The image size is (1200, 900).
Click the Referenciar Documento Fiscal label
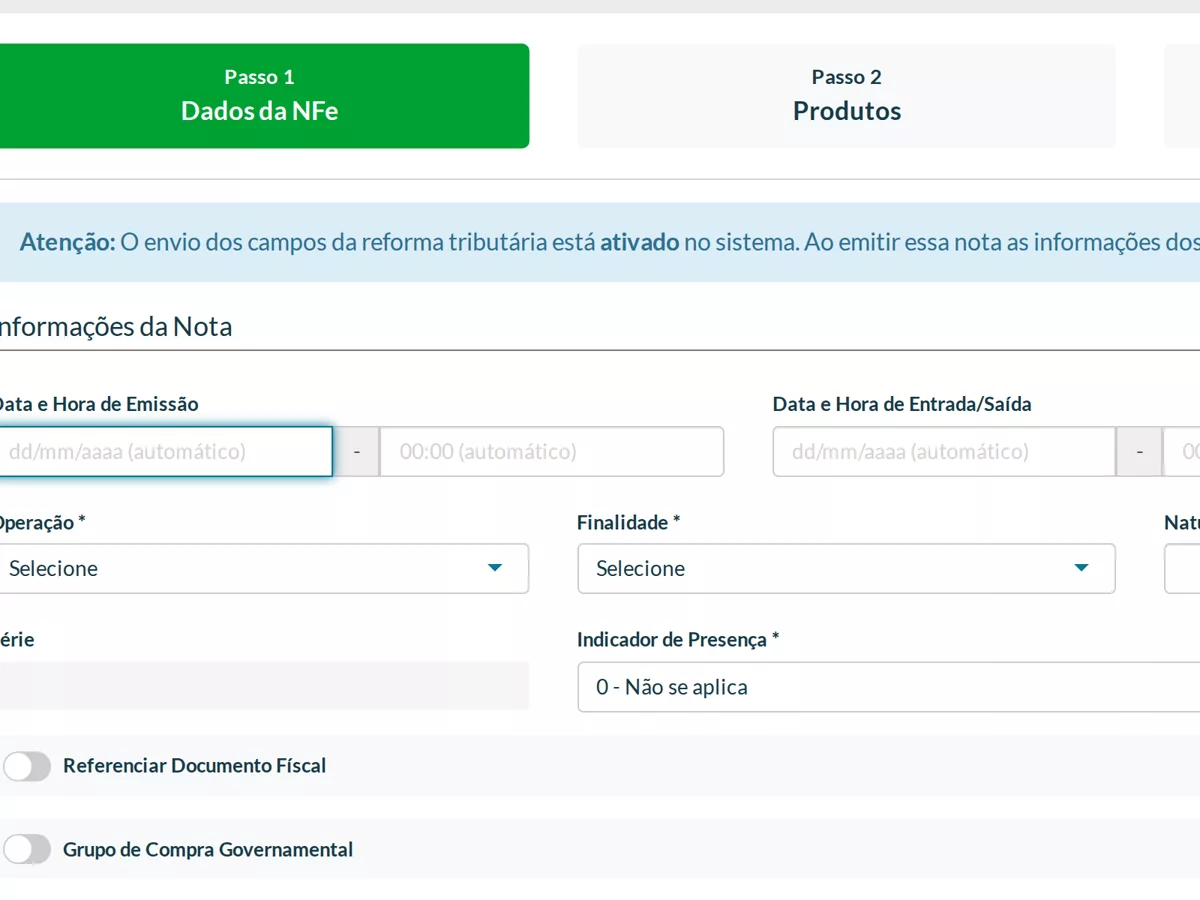point(195,767)
